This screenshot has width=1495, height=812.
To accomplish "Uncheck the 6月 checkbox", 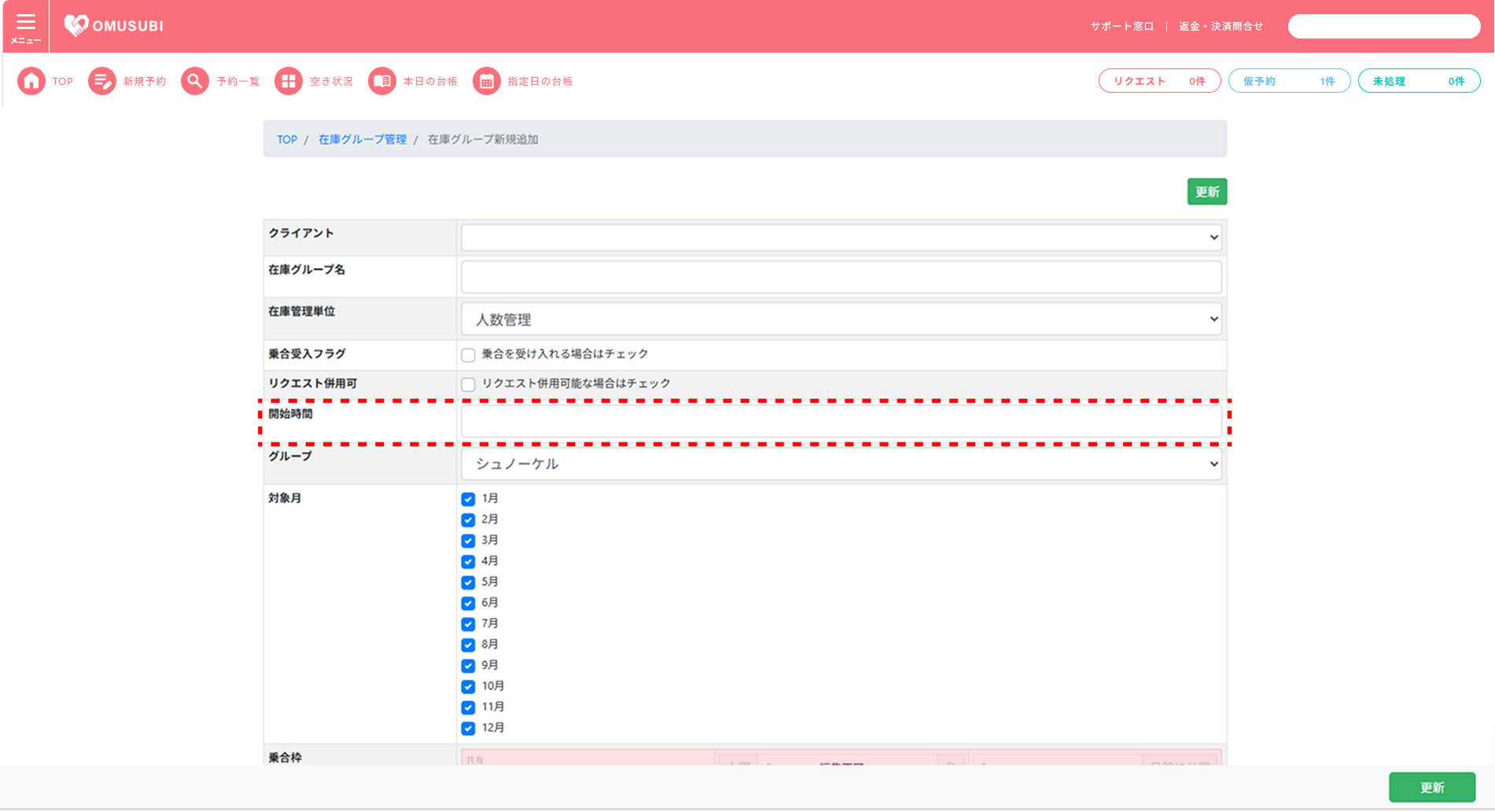I will coord(469,603).
